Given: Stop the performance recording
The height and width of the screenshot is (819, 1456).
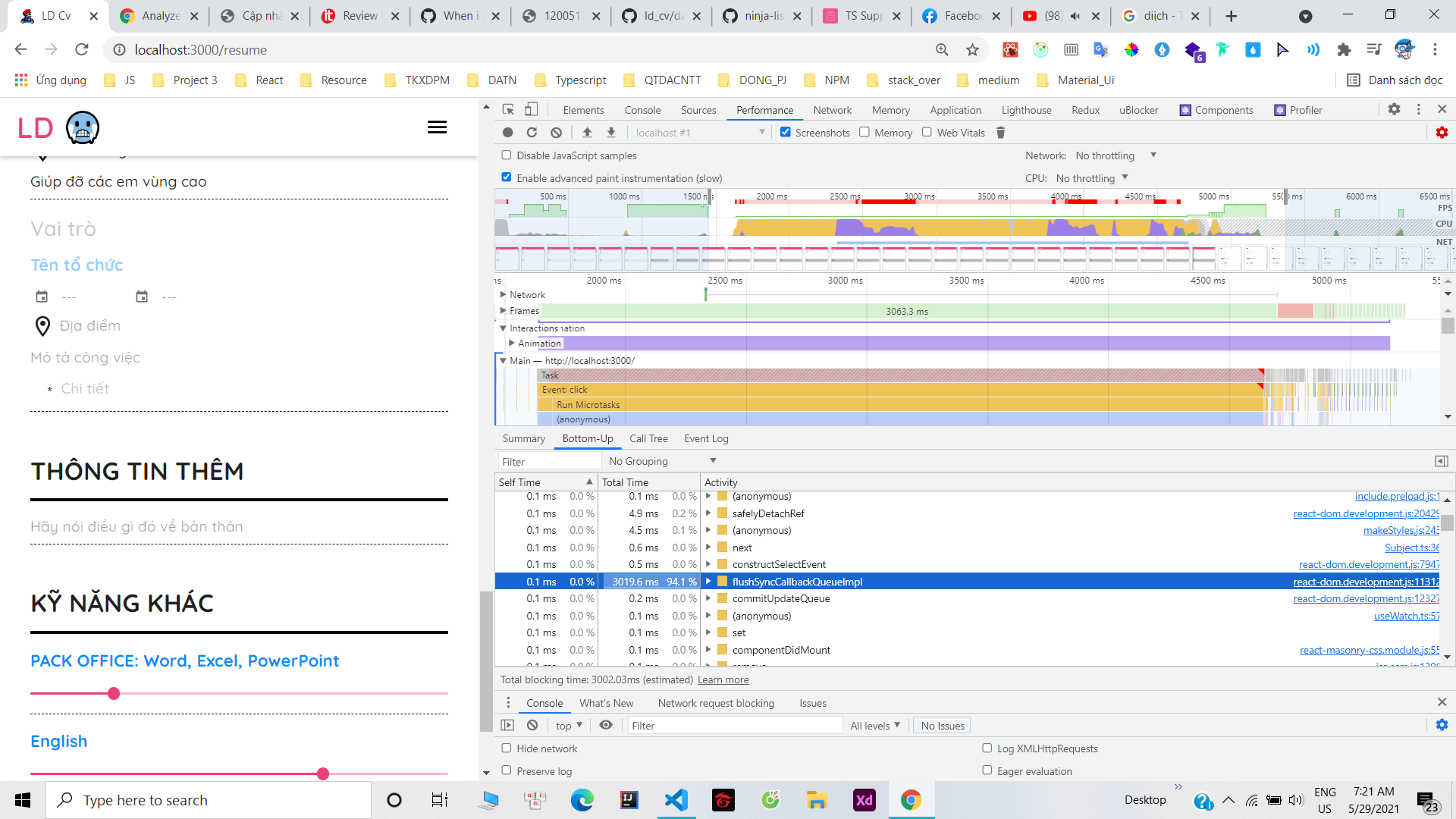Looking at the screenshot, I should 507,132.
